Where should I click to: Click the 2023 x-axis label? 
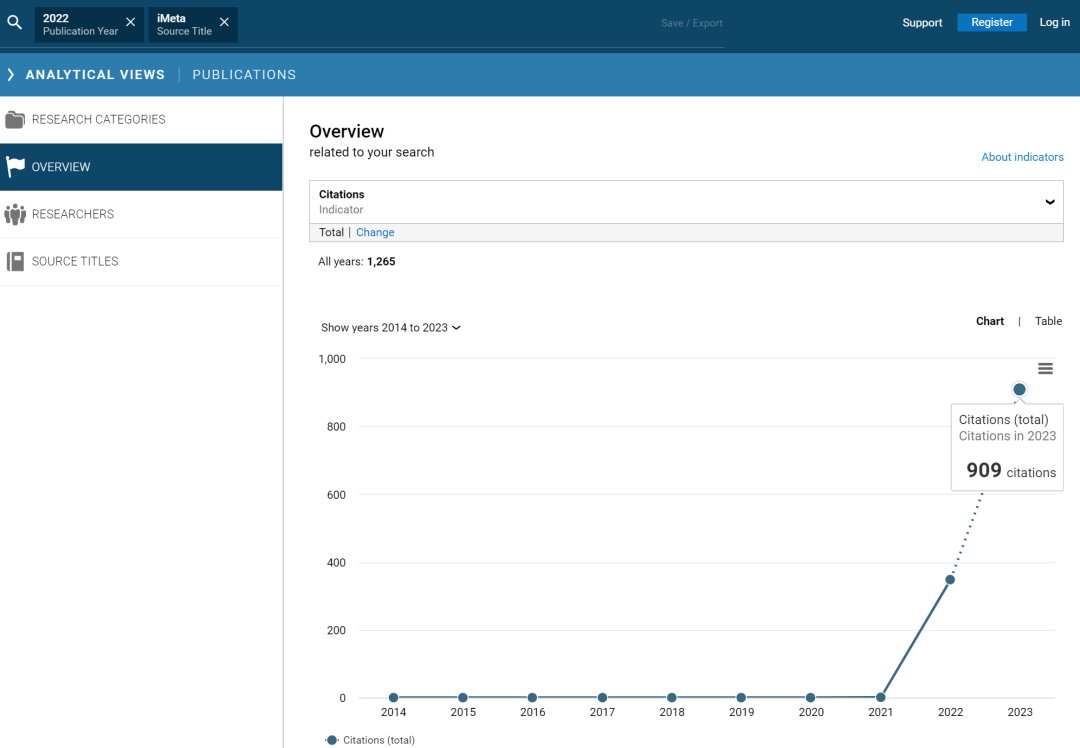click(1020, 712)
